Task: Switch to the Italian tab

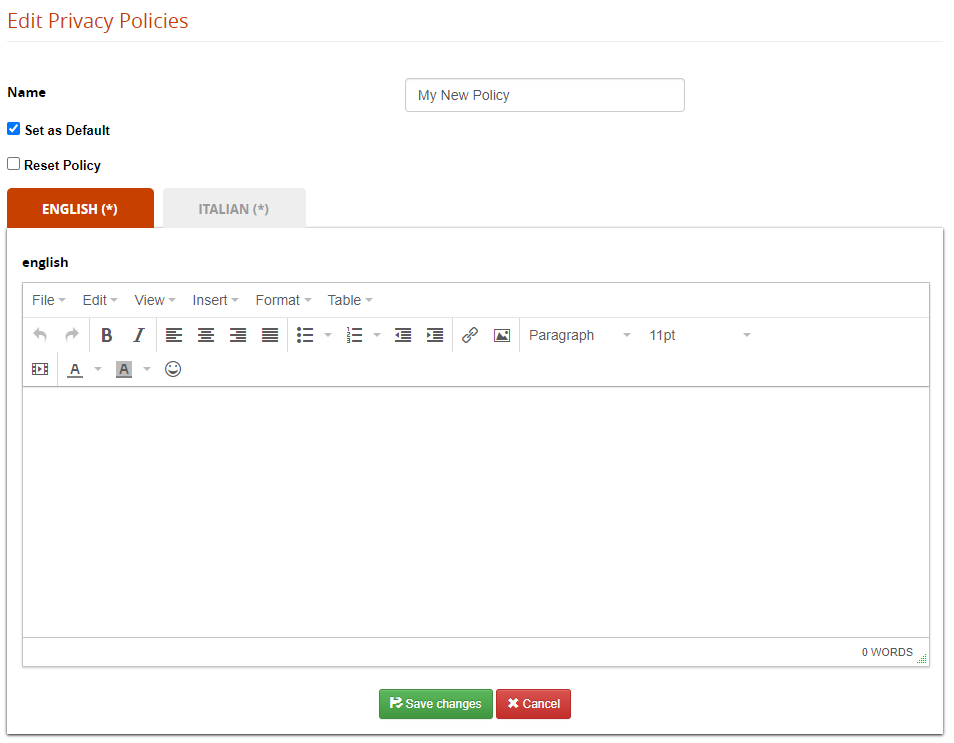Action: (x=234, y=209)
